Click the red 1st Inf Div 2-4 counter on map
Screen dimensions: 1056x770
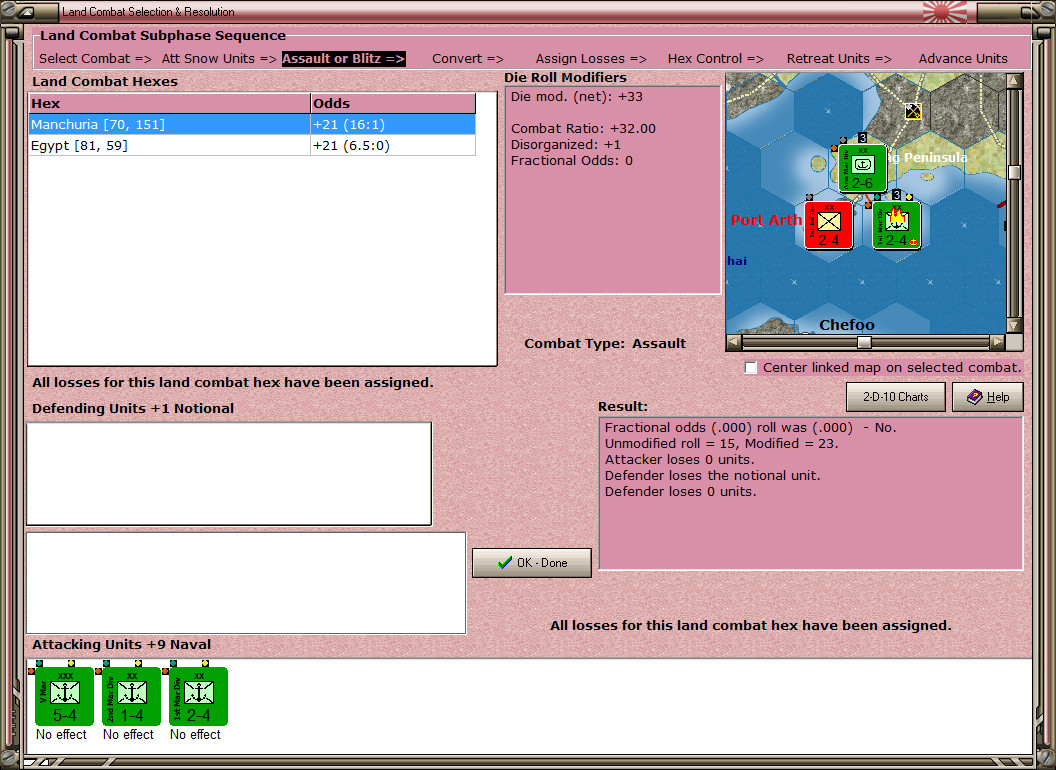tap(829, 225)
